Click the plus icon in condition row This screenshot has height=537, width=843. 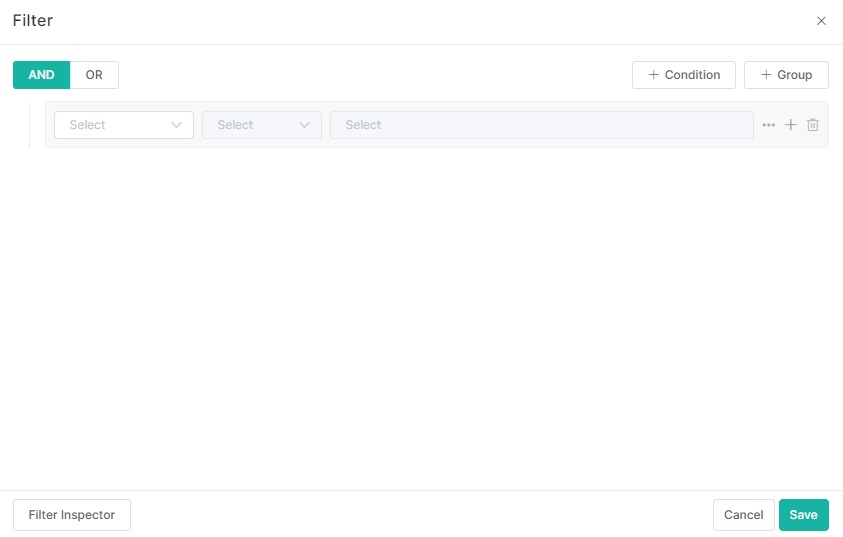coord(790,125)
